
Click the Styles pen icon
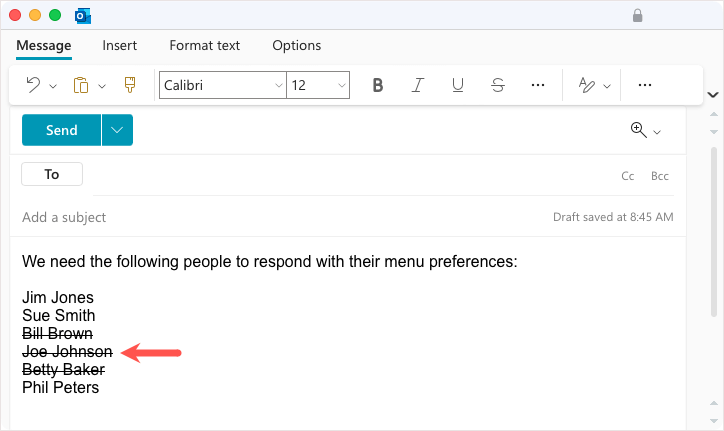[587, 86]
